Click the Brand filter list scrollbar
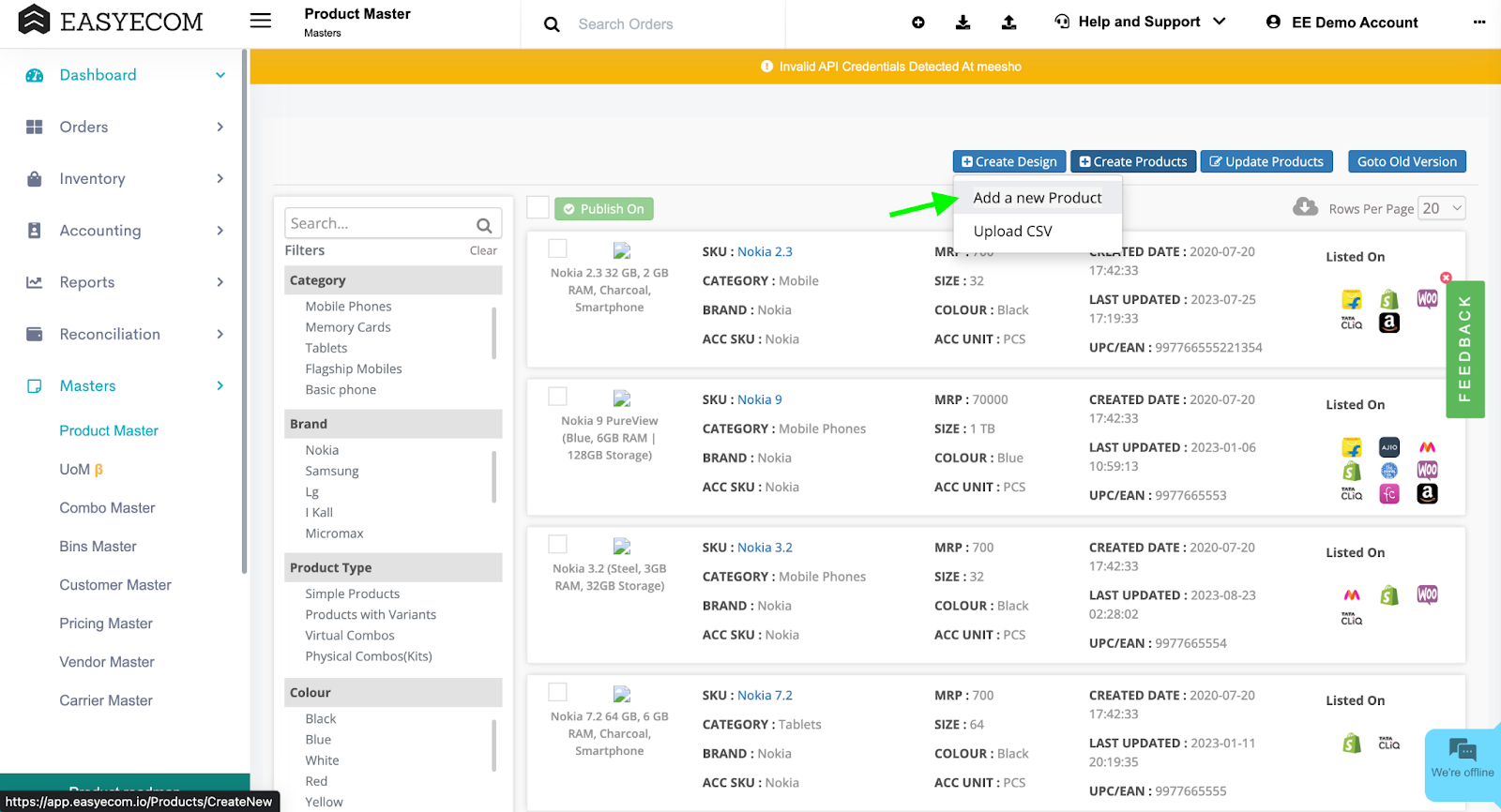The height and width of the screenshot is (812, 1501). 494,476
